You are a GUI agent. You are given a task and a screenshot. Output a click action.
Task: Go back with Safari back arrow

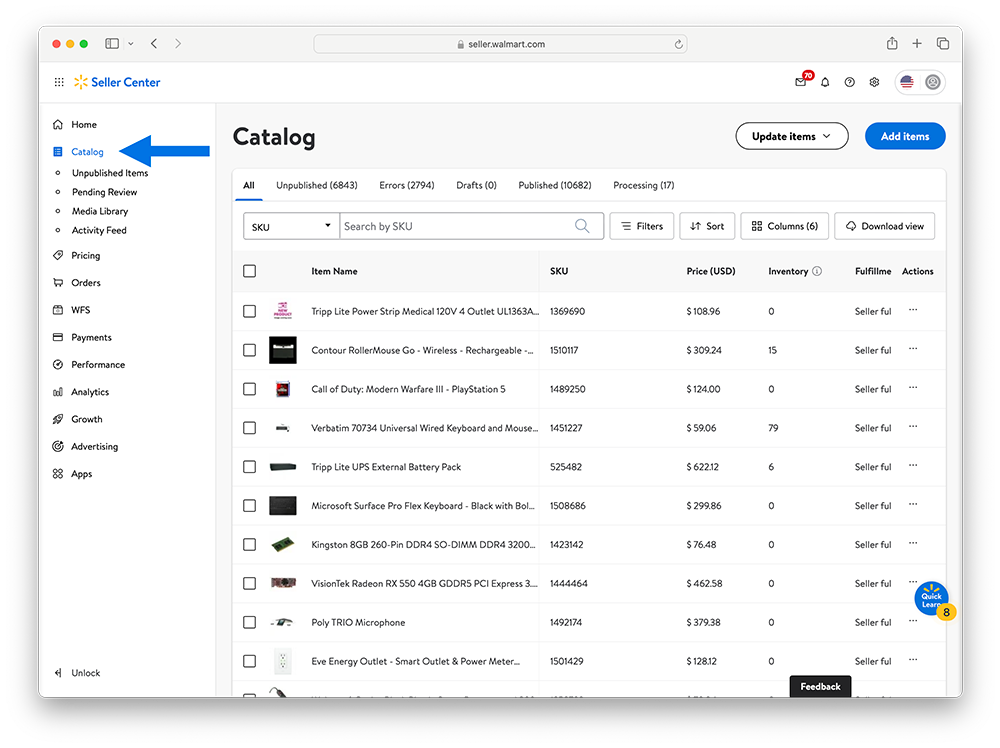pyautogui.click(x=154, y=43)
